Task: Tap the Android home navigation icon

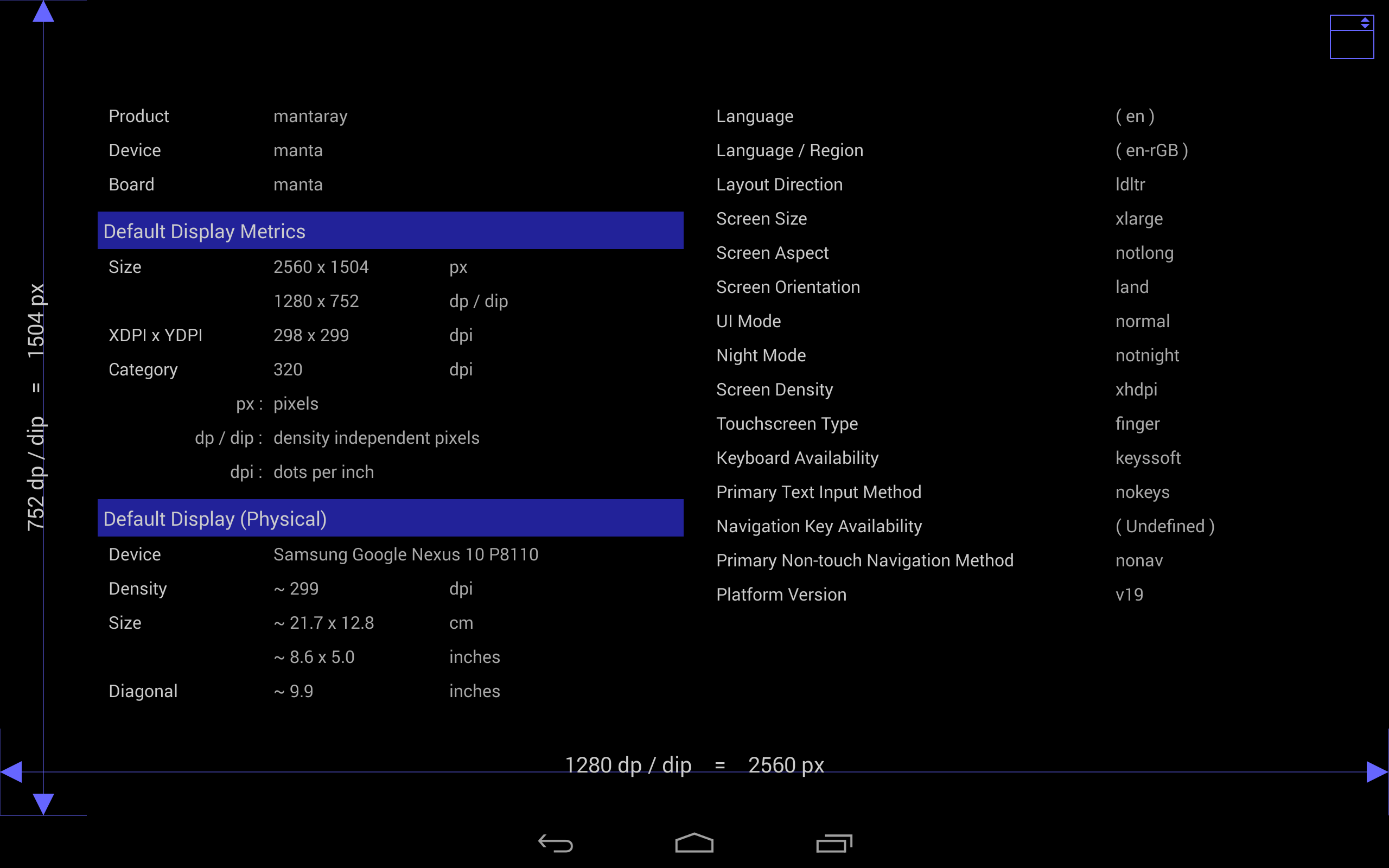Action: tap(694, 843)
